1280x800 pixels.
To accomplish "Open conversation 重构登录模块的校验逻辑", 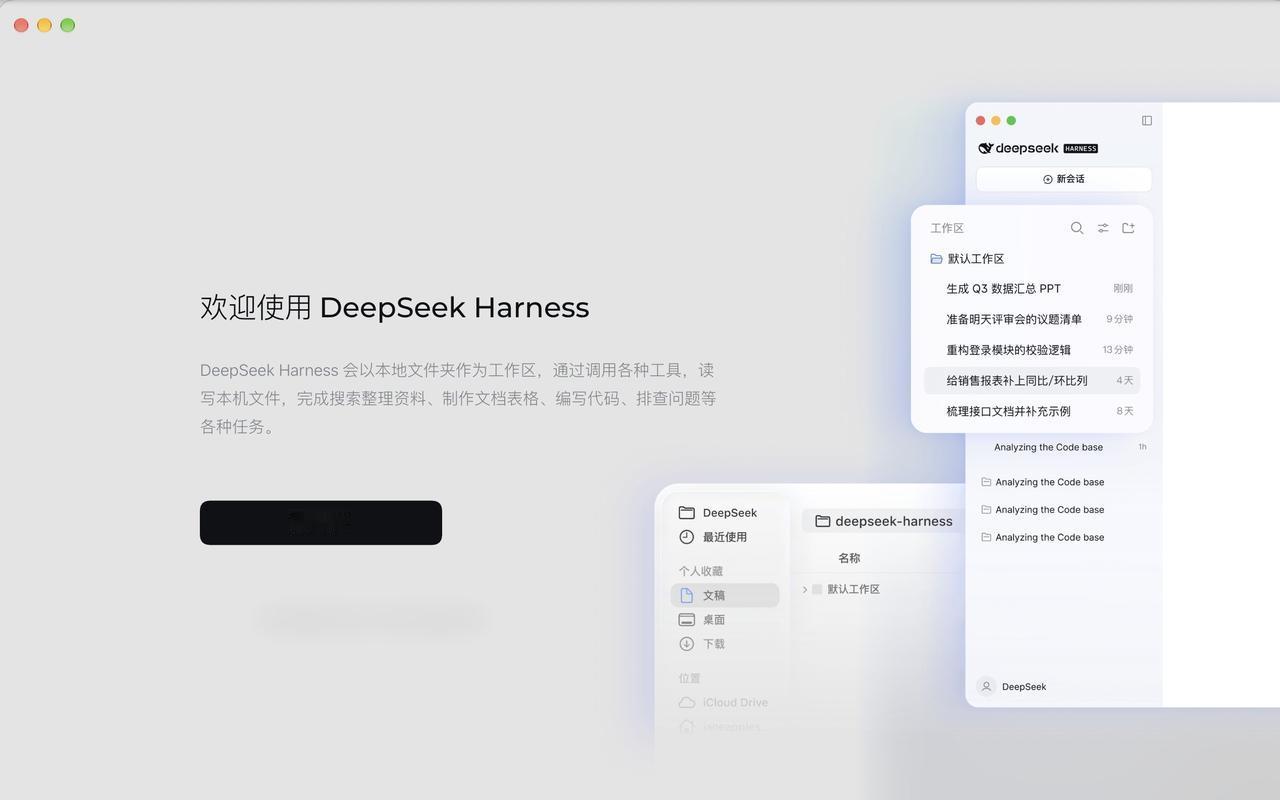I will point(1032,350).
